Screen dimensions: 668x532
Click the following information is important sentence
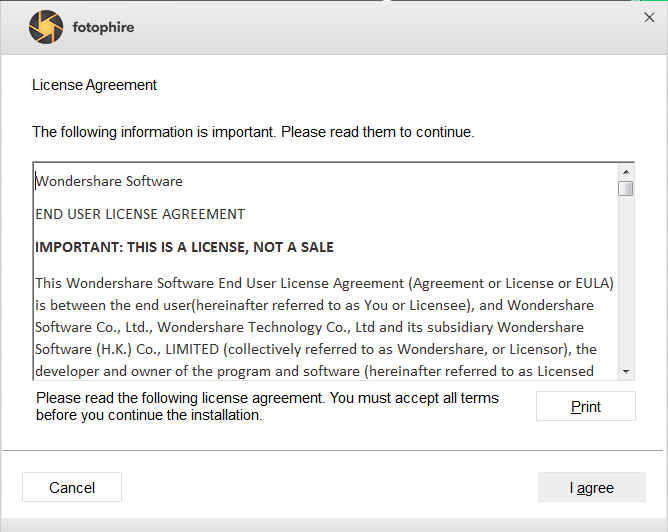pos(253,132)
